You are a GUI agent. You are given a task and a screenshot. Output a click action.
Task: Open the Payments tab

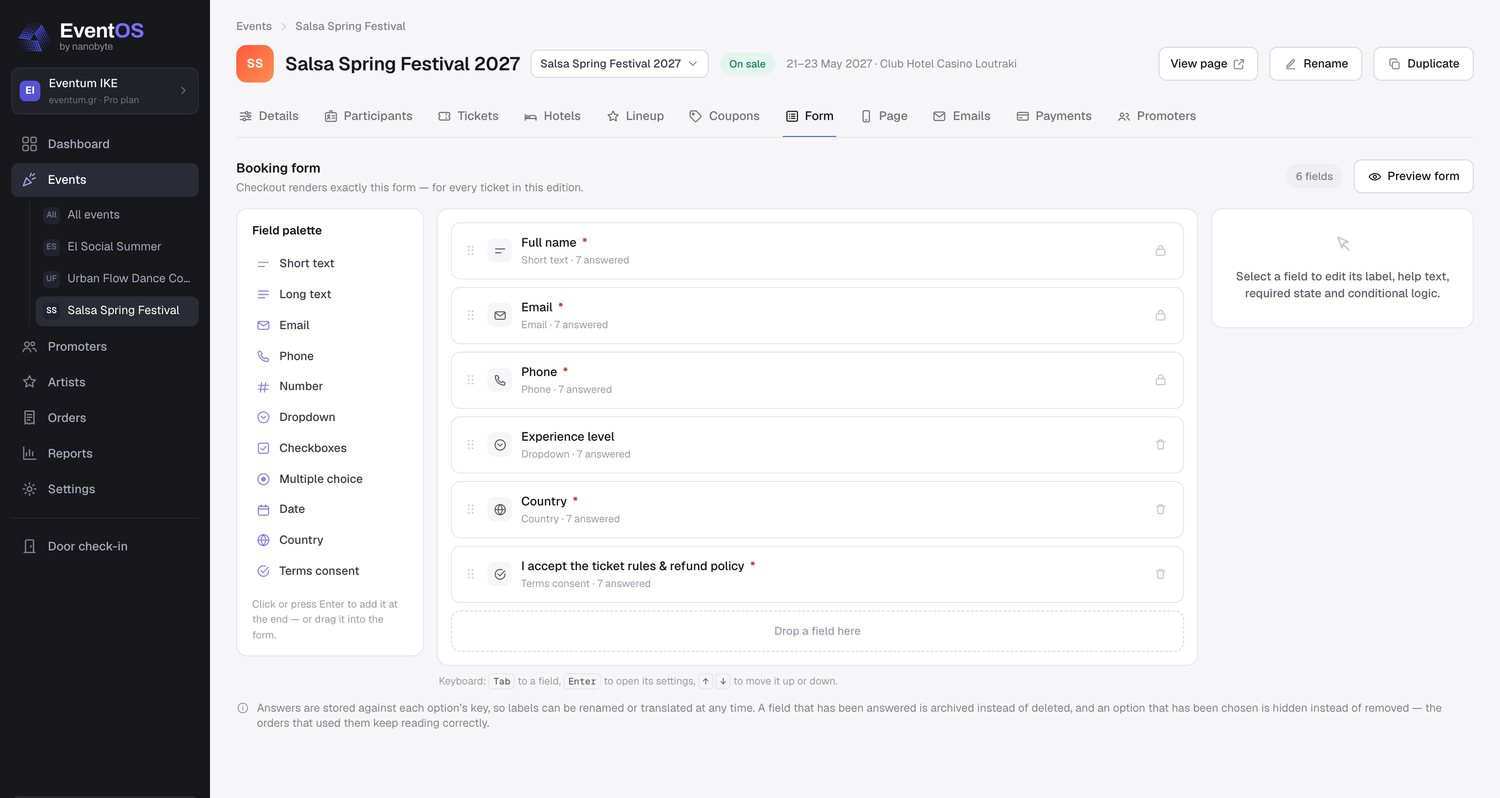tap(1053, 116)
